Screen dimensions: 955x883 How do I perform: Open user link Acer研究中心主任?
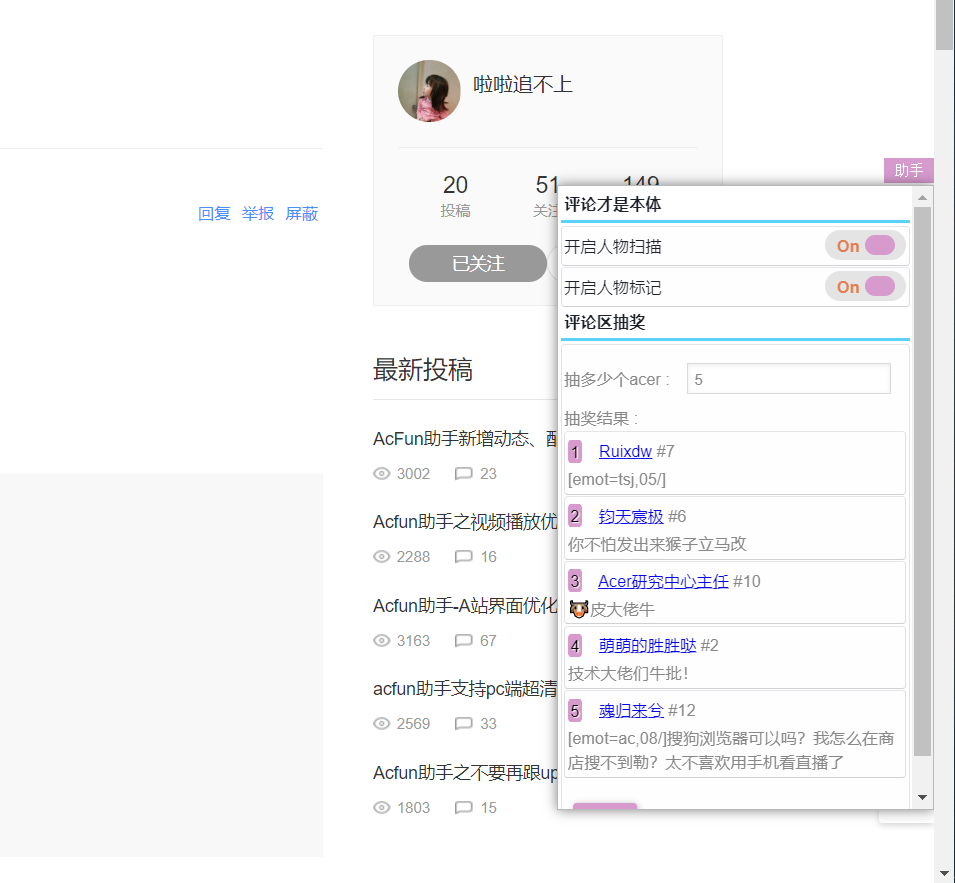point(663,582)
